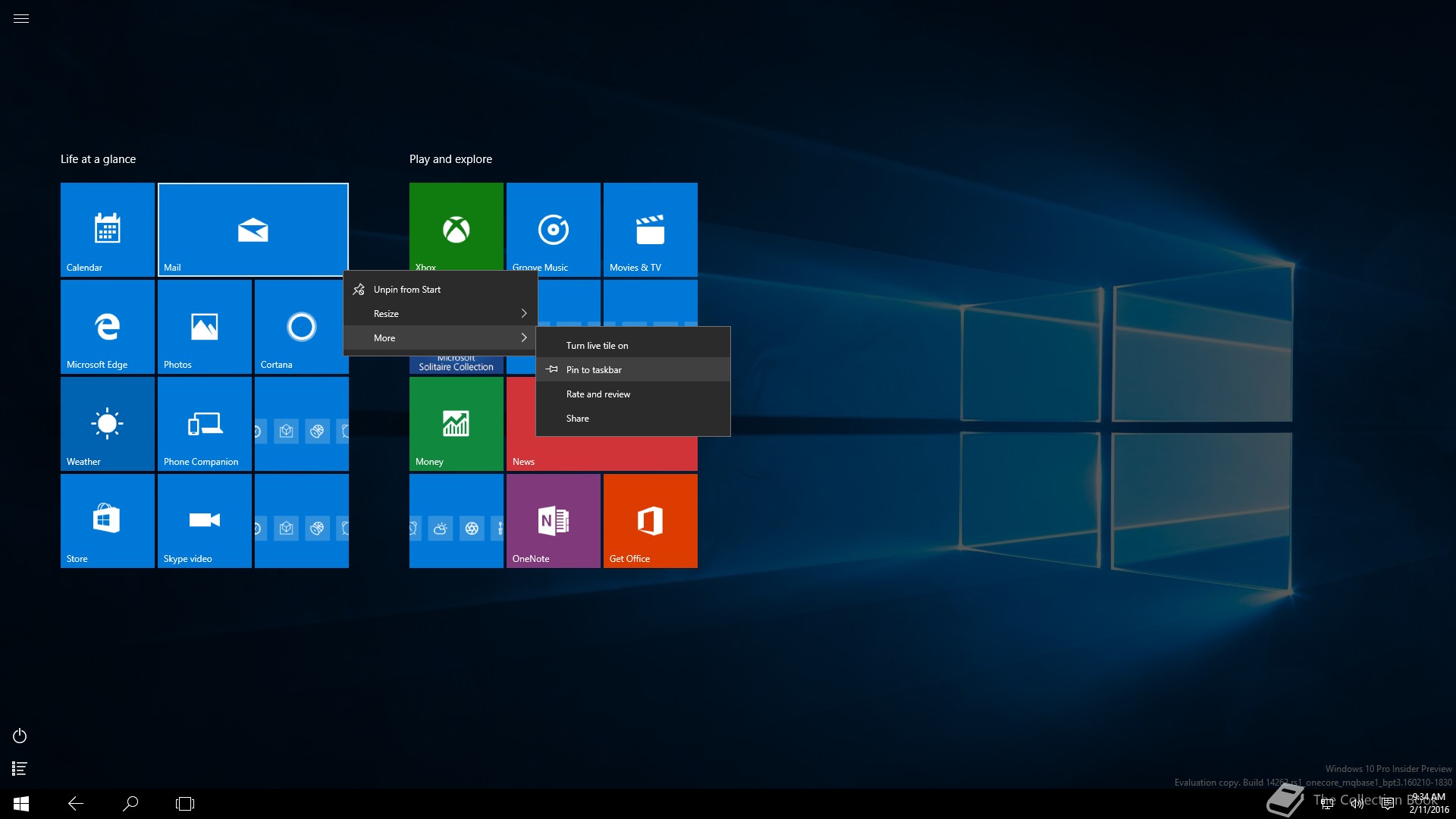This screenshot has width=1456, height=819.
Task: Open the Phone Companion tile
Action: click(x=205, y=424)
